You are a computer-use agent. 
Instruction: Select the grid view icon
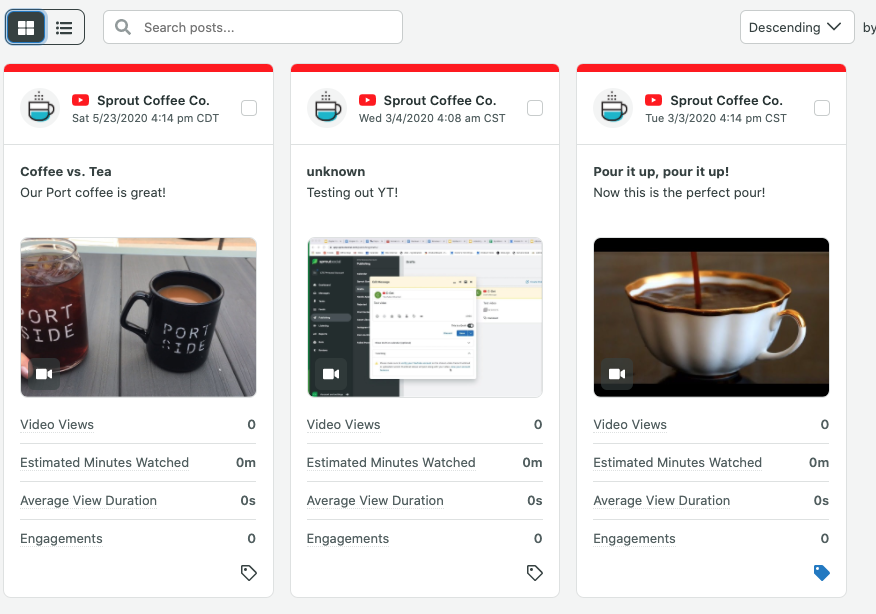(x=26, y=27)
